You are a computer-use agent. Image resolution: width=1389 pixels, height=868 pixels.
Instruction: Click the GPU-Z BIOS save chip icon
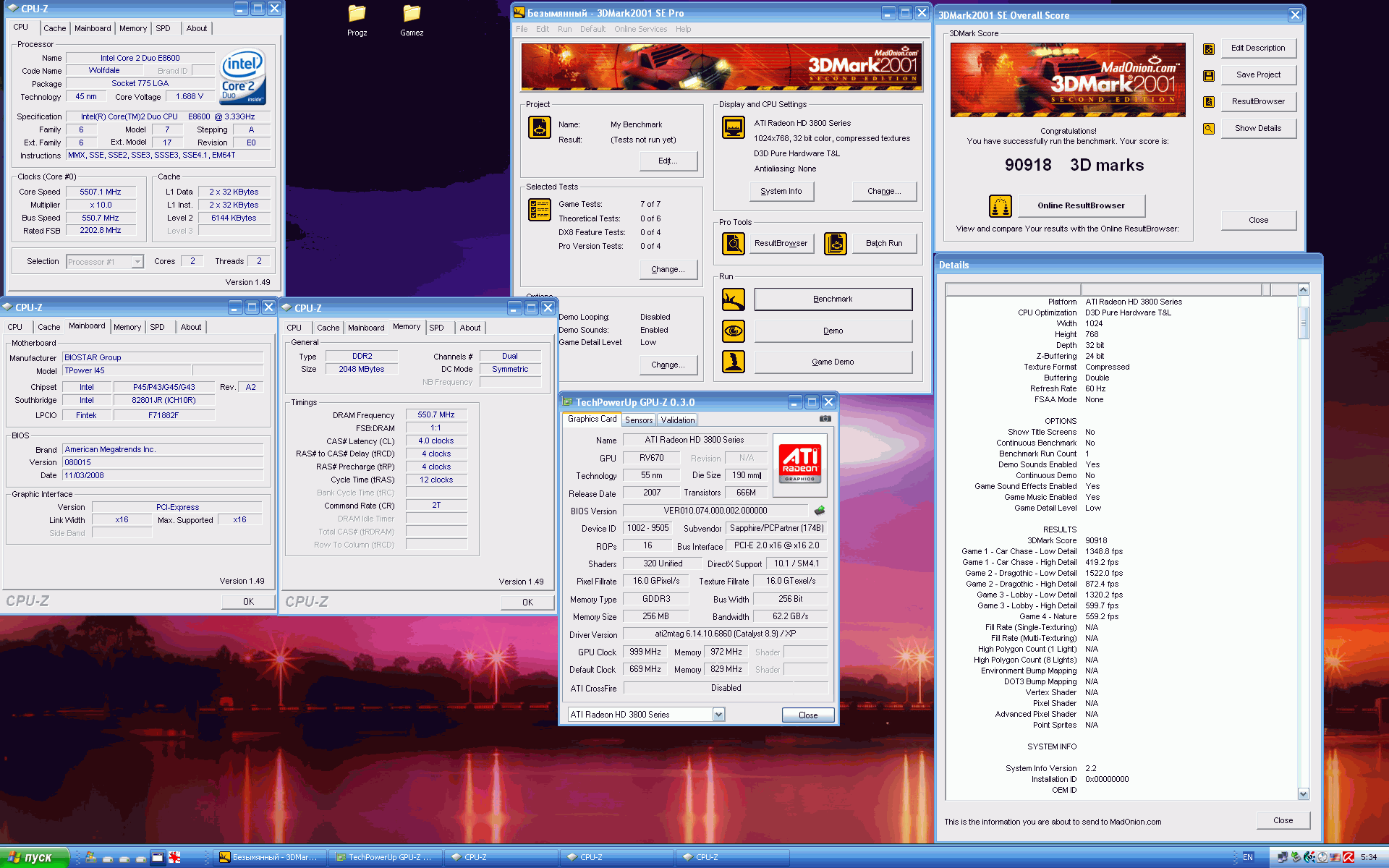820,511
